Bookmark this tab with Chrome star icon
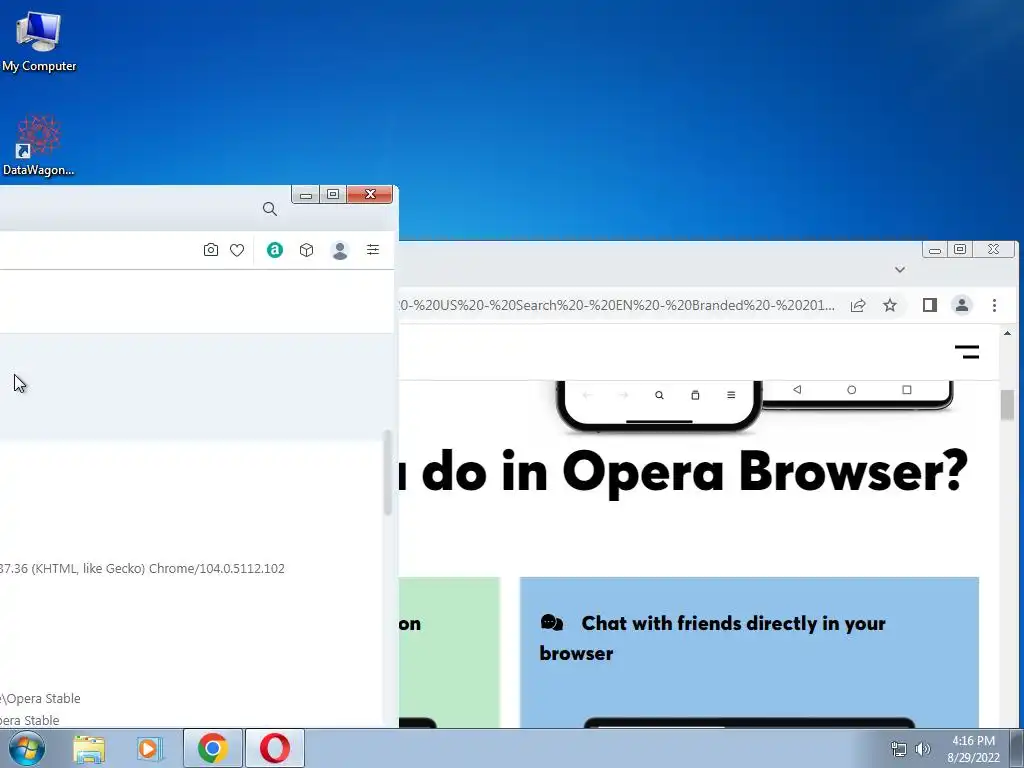The image size is (1024, 768). click(889, 305)
